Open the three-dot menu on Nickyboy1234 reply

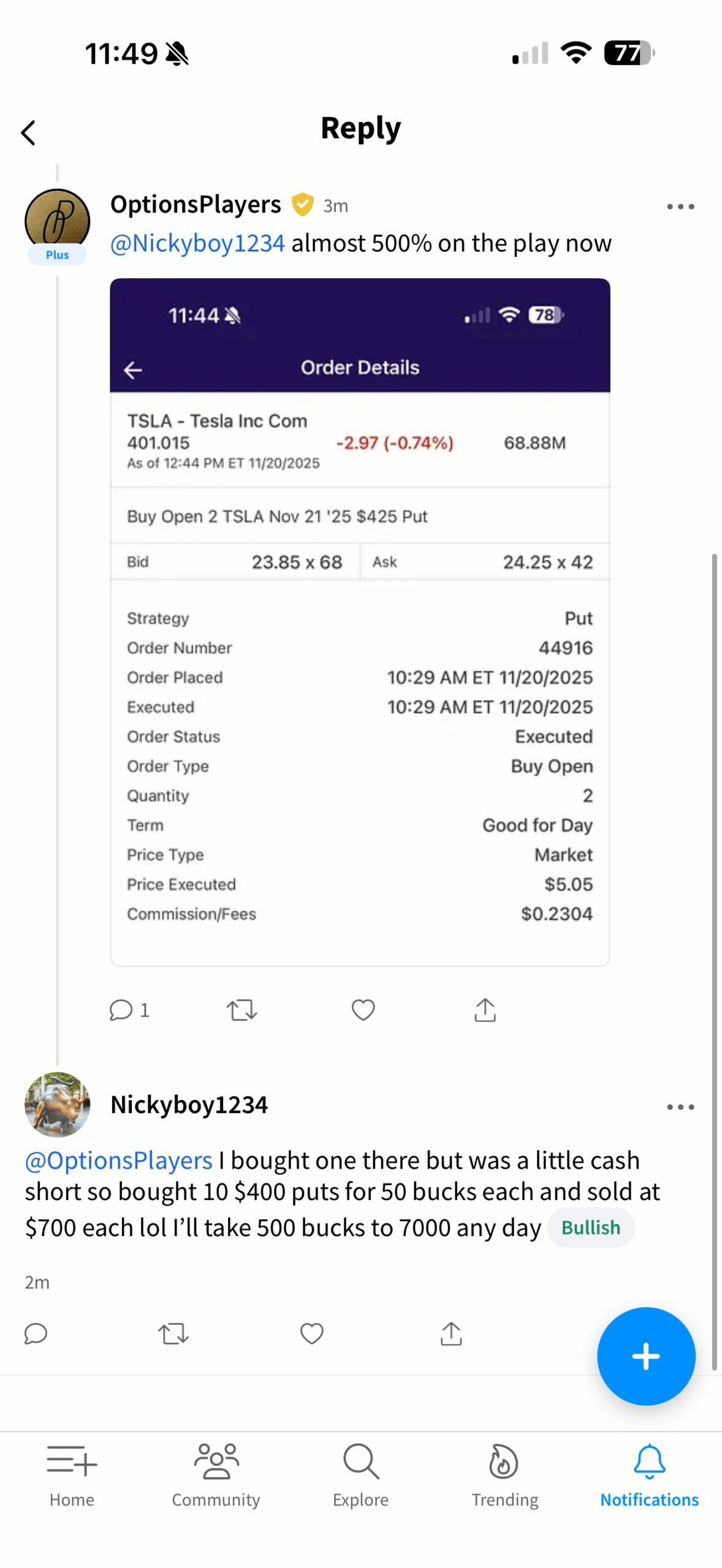coord(680,1107)
